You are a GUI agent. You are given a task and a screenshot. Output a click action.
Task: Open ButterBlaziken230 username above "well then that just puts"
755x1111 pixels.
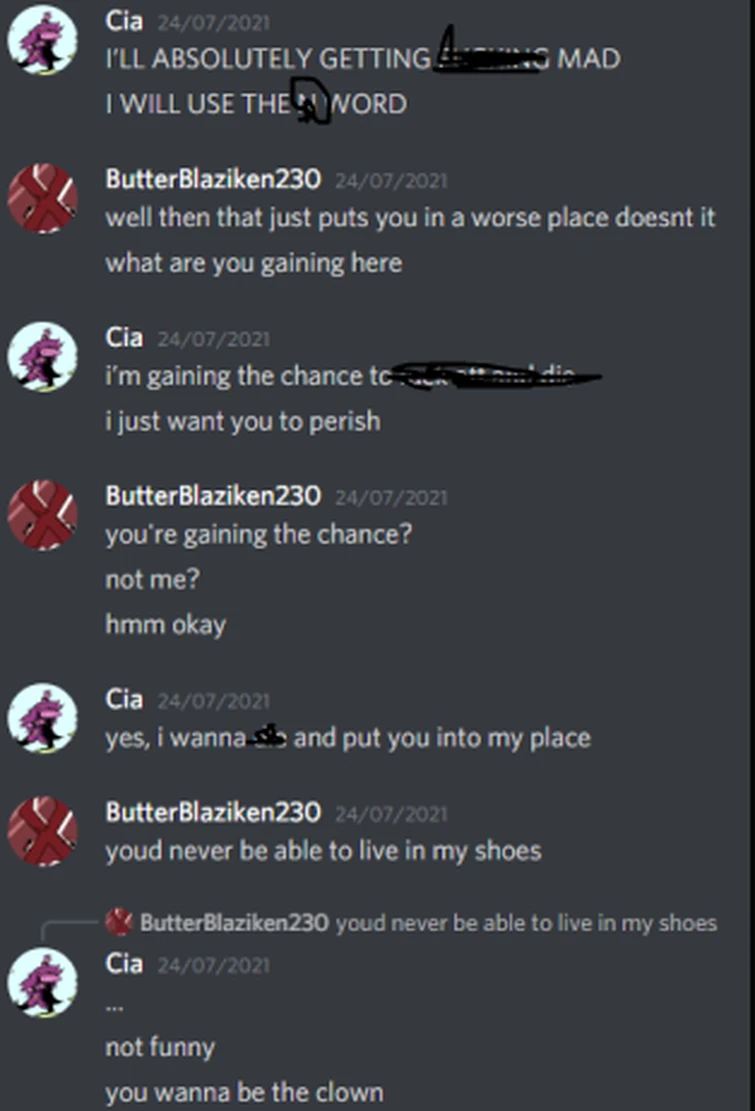coord(213,179)
